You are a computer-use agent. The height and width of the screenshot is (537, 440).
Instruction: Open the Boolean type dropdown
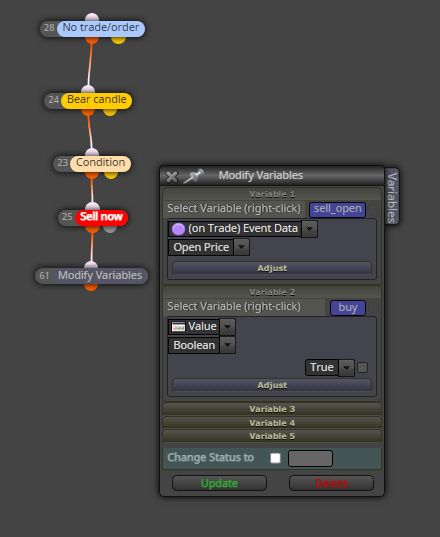(227, 346)
